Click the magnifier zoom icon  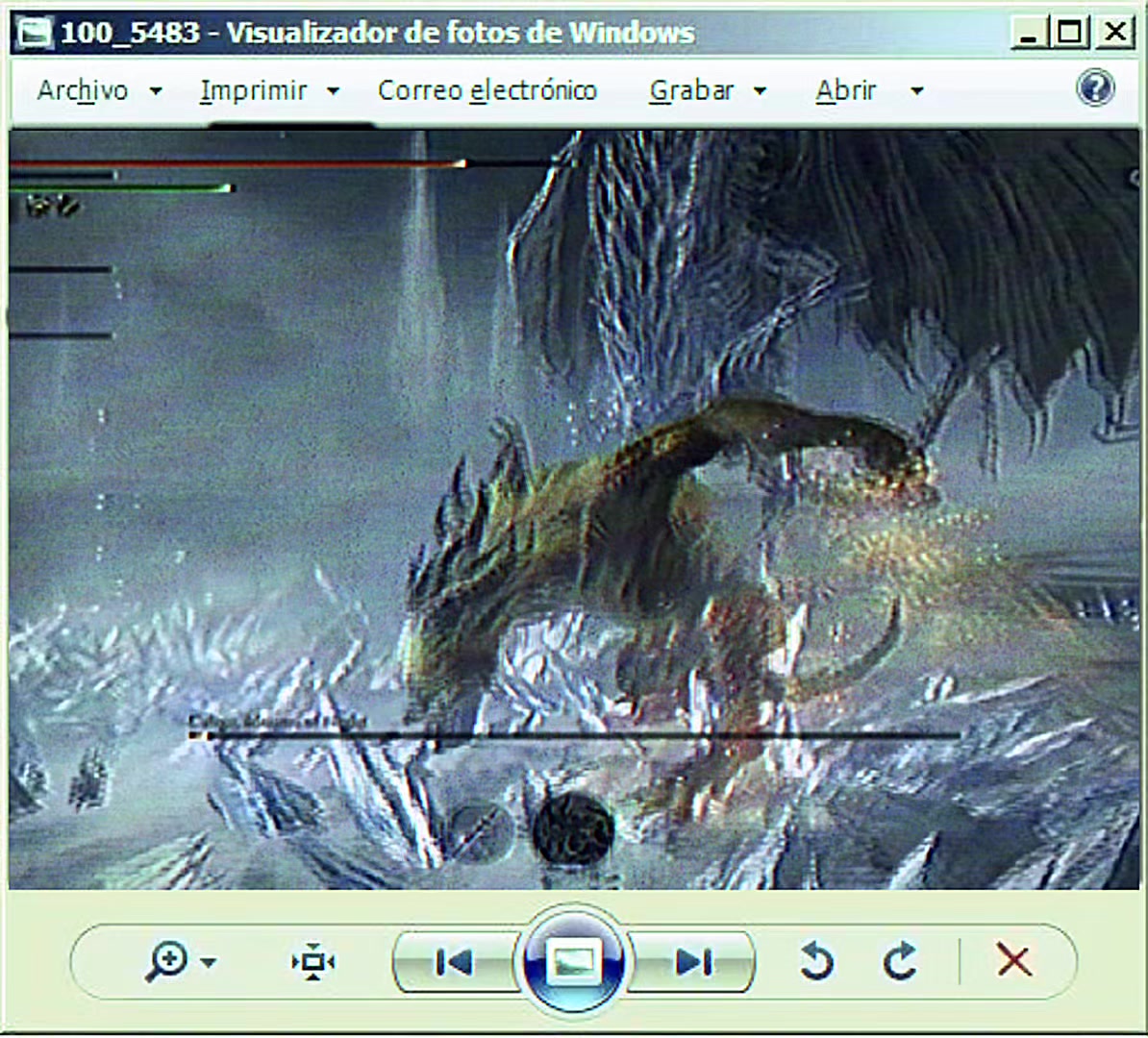166,961
